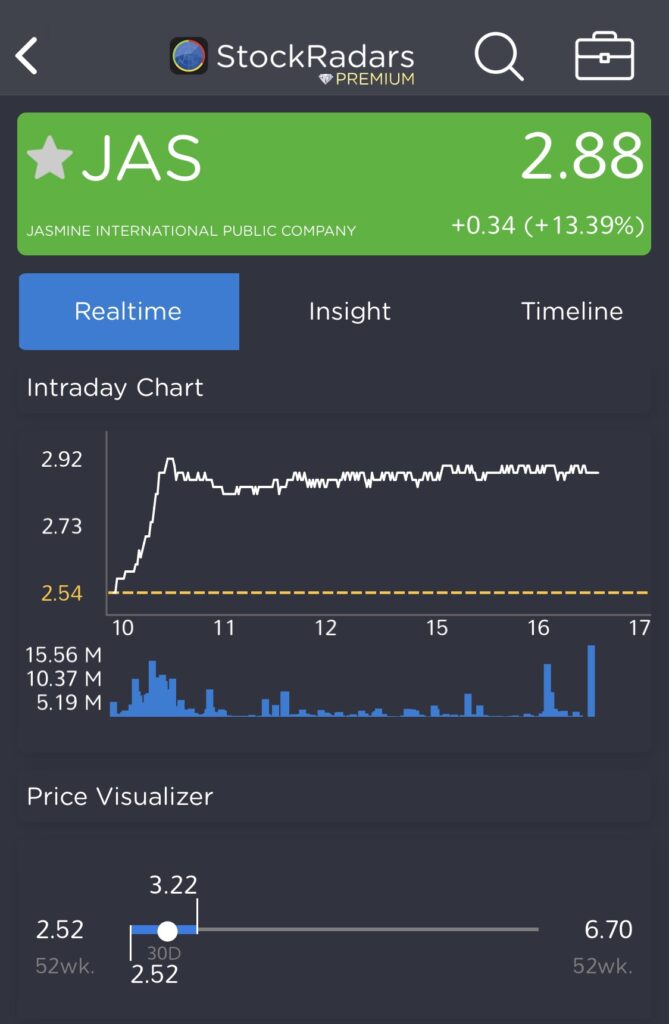Screen dimensions: 669x1024
Task: Toggle the favorite star for JAS
Action: (x=50, y=158)
